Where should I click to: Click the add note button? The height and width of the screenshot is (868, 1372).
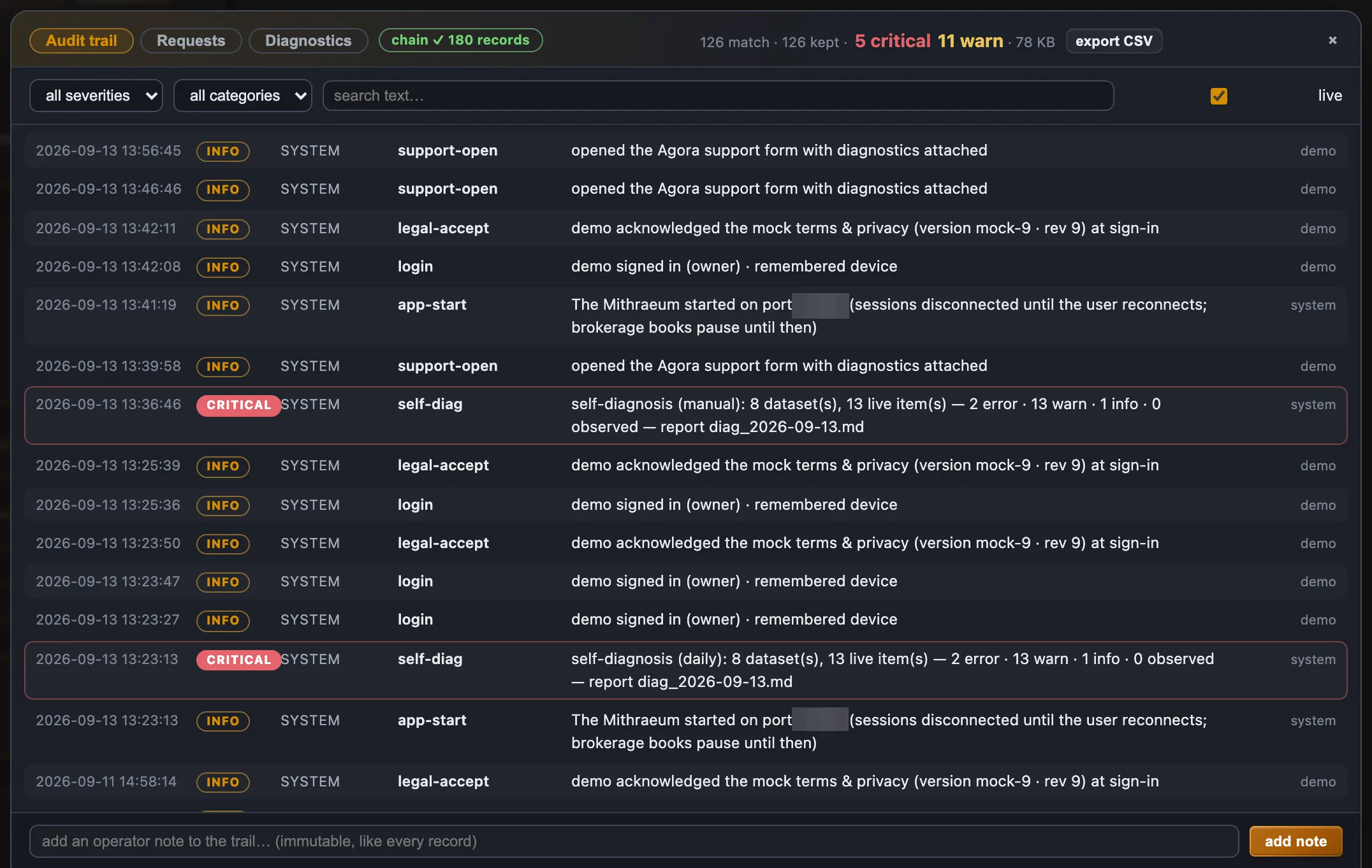(x=1295, y=841)
